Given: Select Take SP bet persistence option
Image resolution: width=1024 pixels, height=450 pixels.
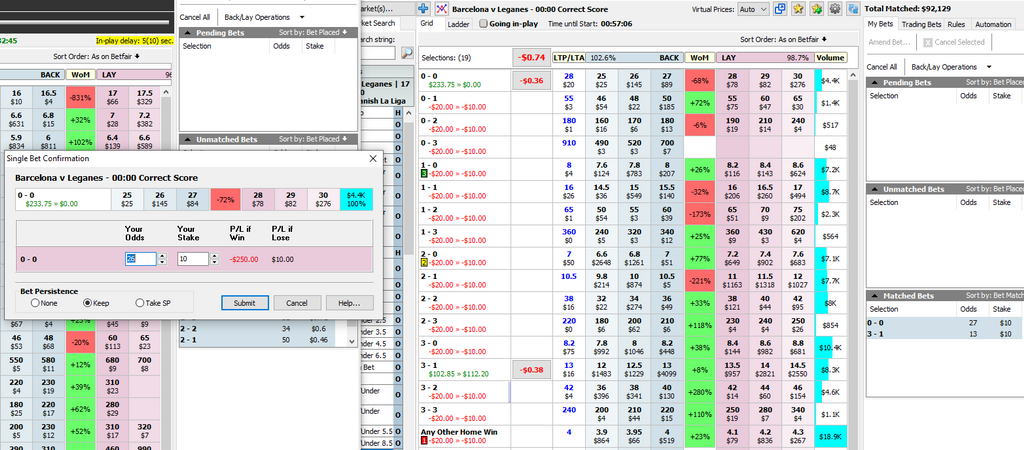Looking at the screenshot, I should pyautogui.click(x=139, y=303).
